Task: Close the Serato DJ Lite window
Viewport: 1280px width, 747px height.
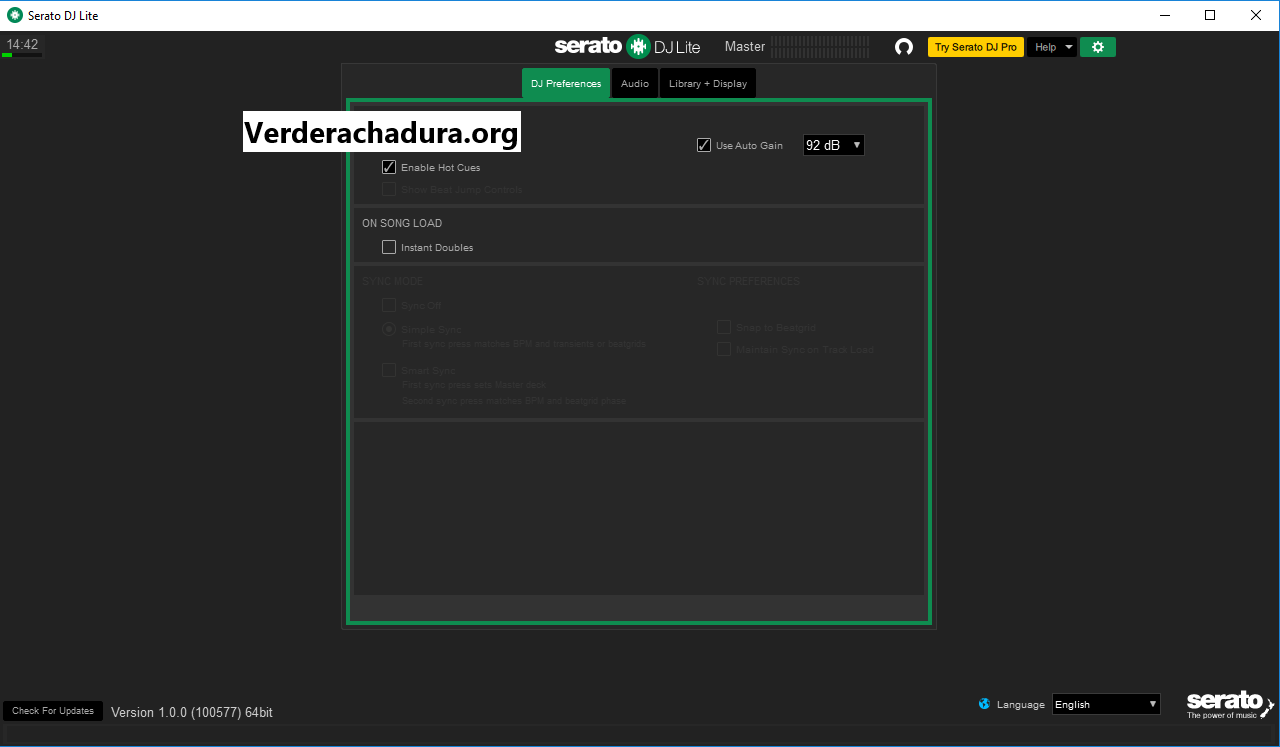Action: pyautogui.click(x=1256, y=15)
